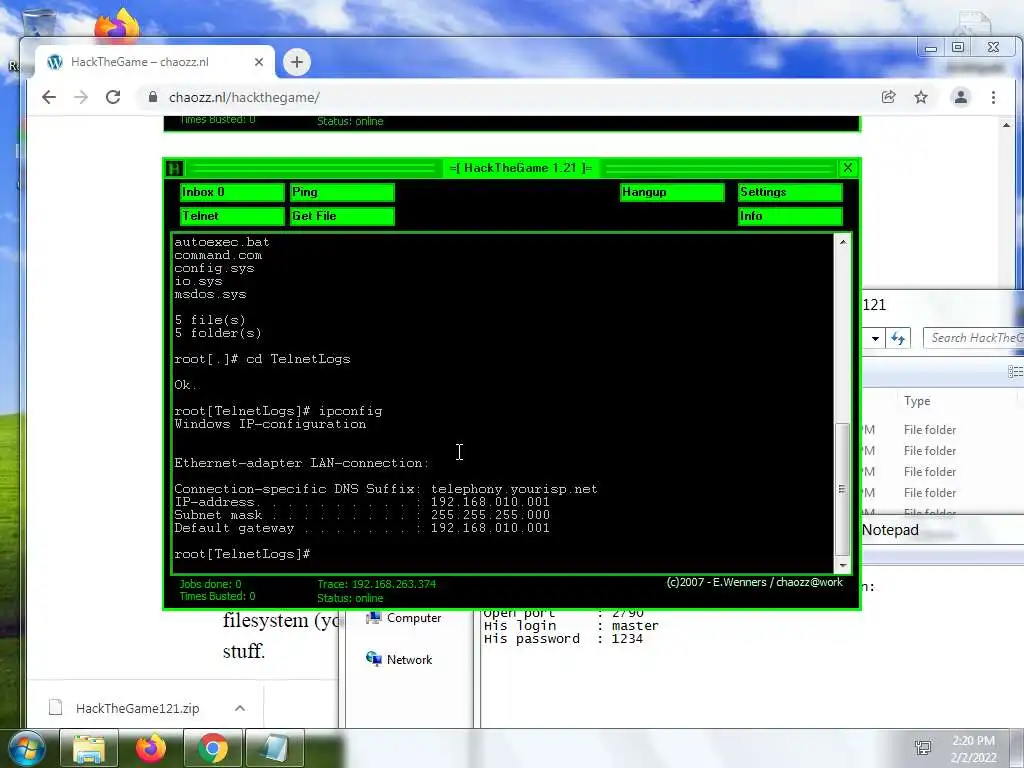Image resolution: width=1024 pixels, height=768 pixels.
Task: Switch to Chrome on the taskbar
Action: [x=212, y=748]
